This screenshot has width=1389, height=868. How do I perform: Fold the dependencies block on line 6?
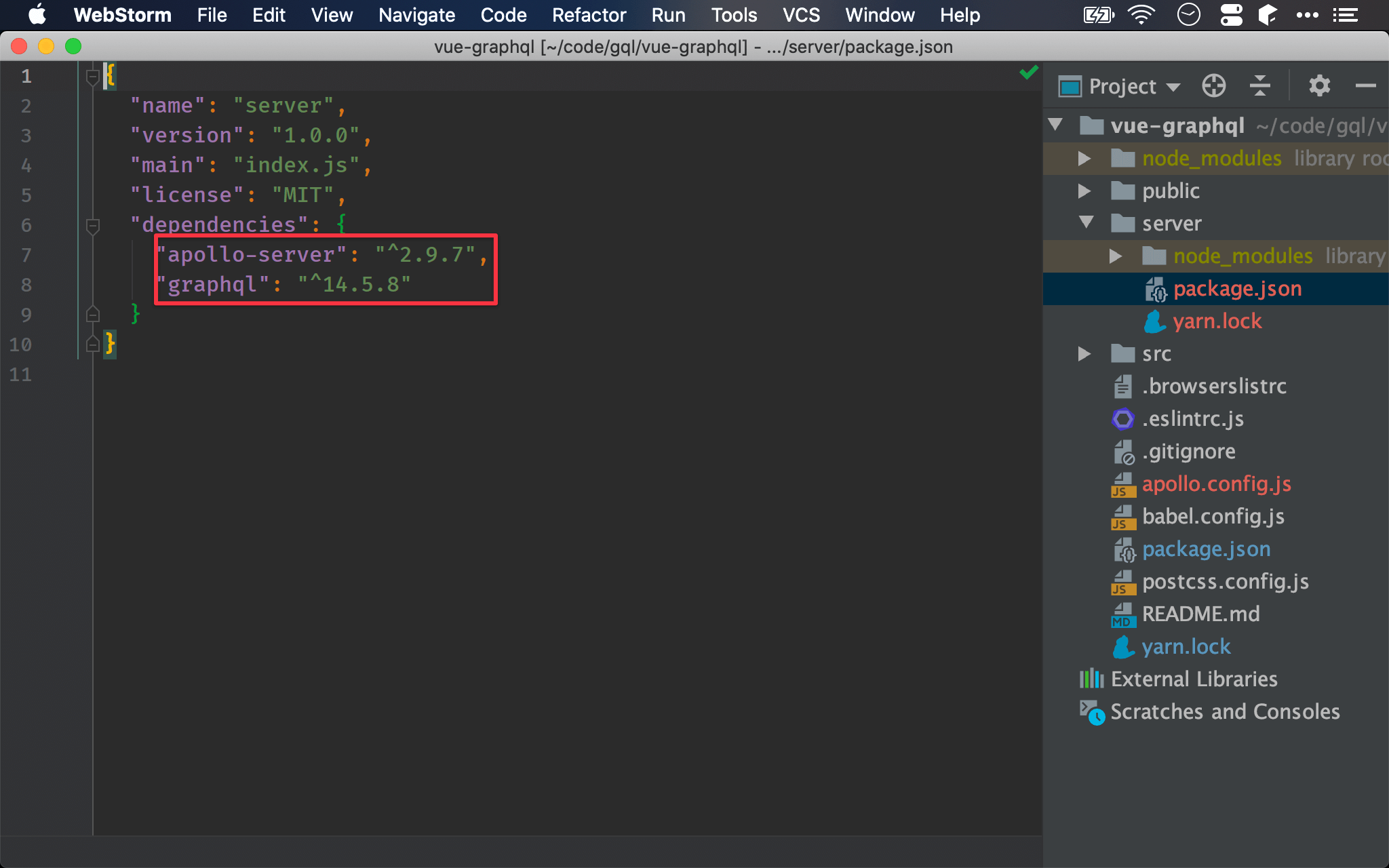93,226
